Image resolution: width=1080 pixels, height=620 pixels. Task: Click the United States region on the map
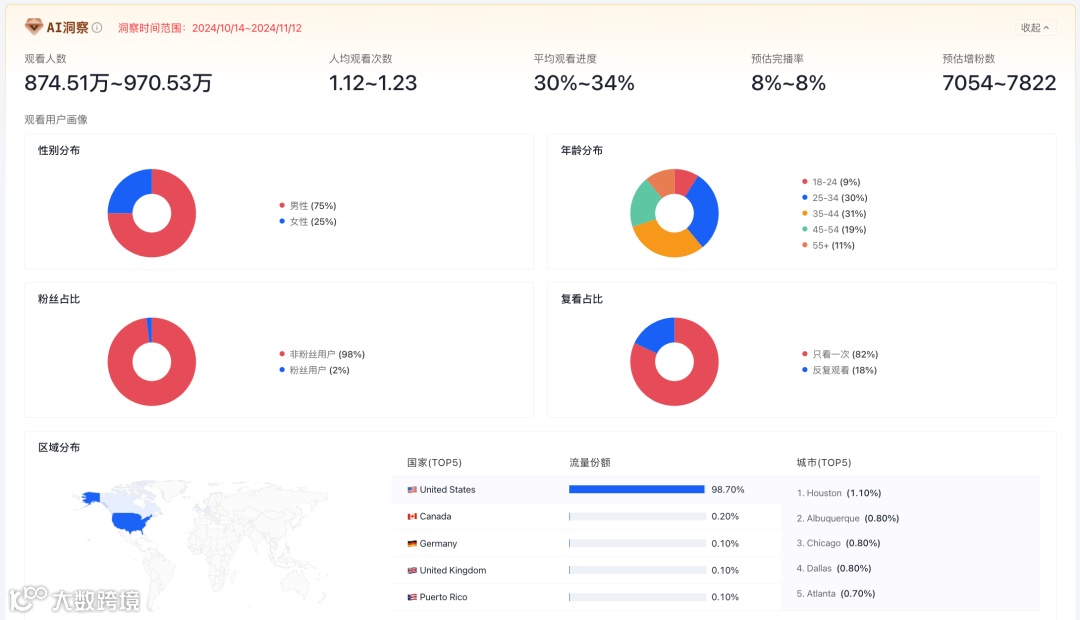coord(131,523)
